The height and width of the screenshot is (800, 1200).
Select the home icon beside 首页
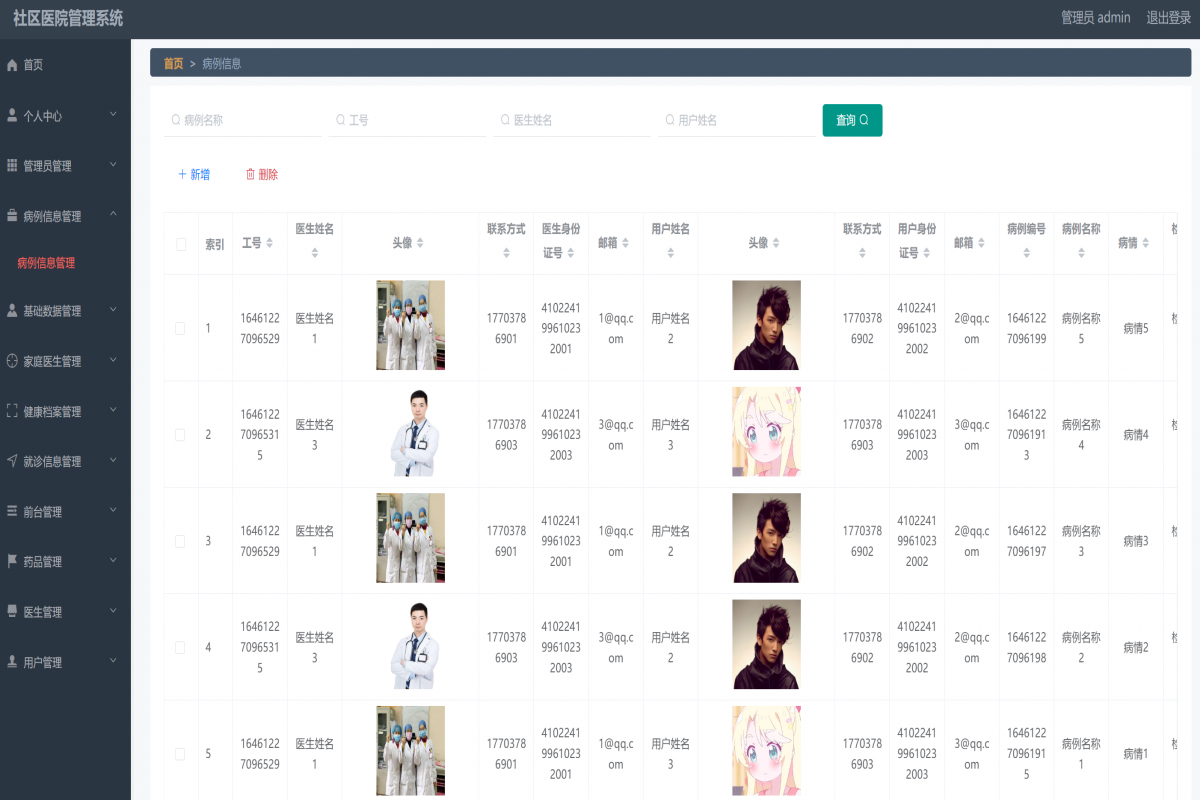pyautogui.click(x=14, y=64)
